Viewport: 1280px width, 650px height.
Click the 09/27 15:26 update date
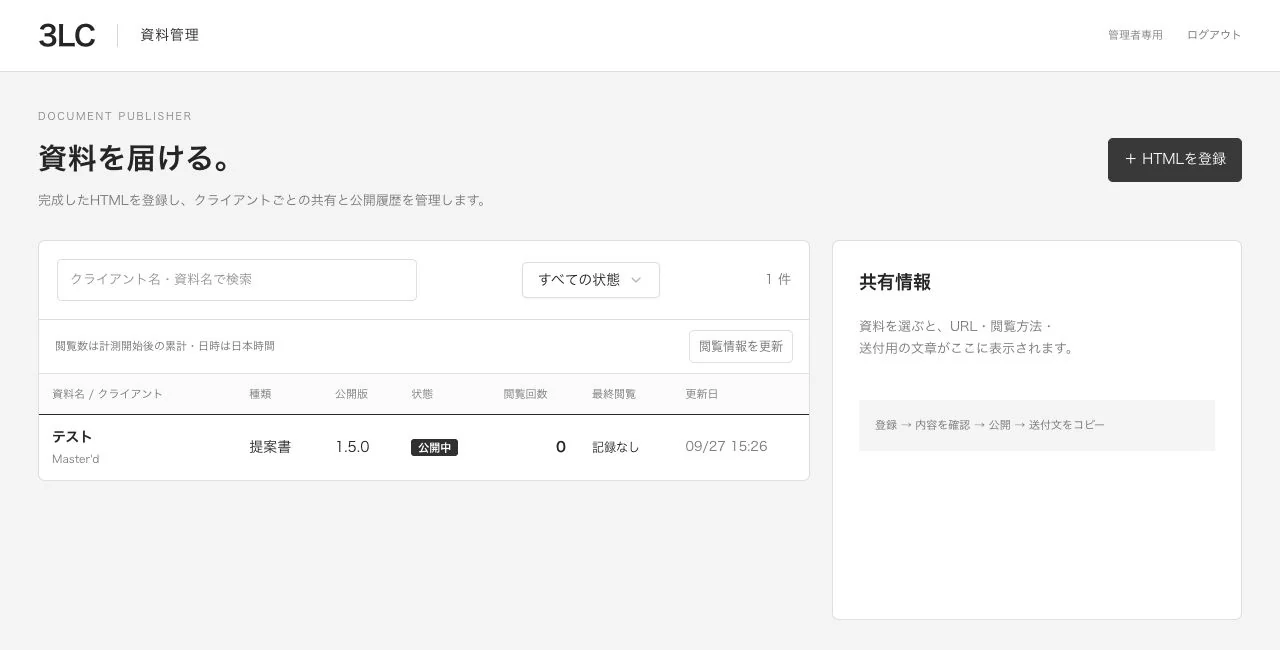point(726,447)
